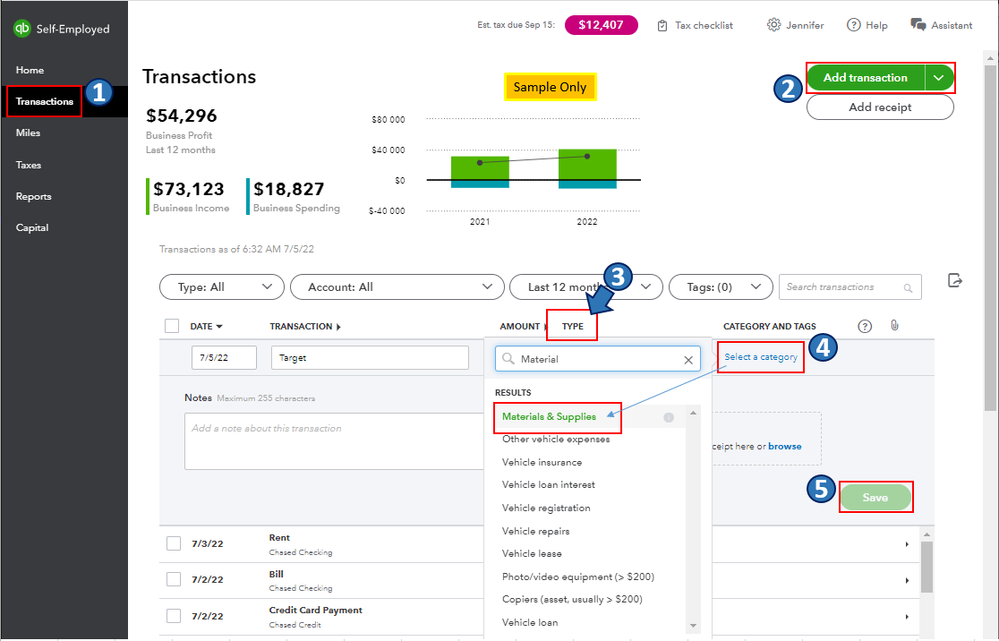Image resolution: width=999 pixels, height=641 pixels.
Task: Click the Select a category link
Action: [761, 357]
